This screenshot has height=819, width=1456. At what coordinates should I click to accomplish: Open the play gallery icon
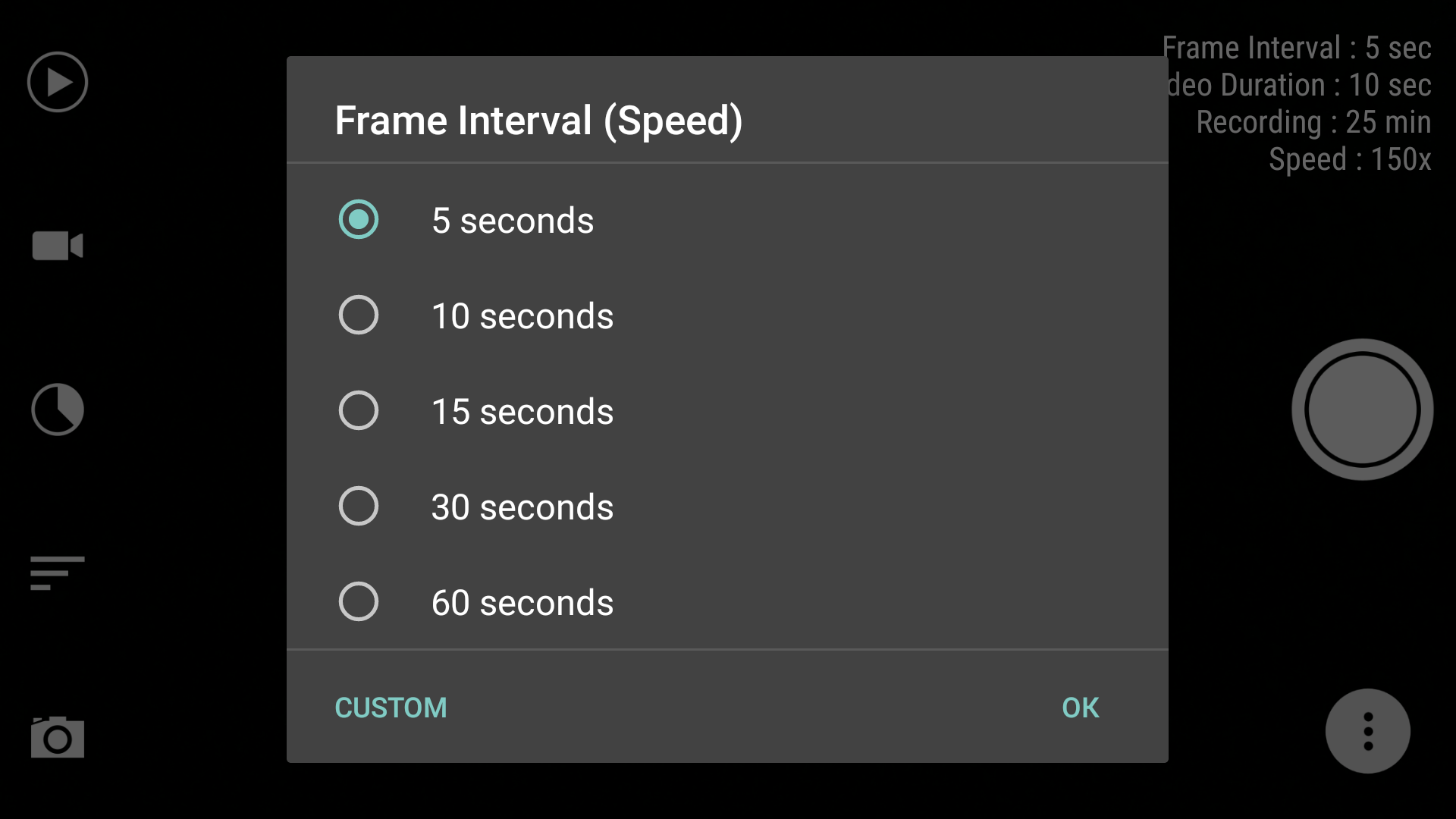(58, 82)
